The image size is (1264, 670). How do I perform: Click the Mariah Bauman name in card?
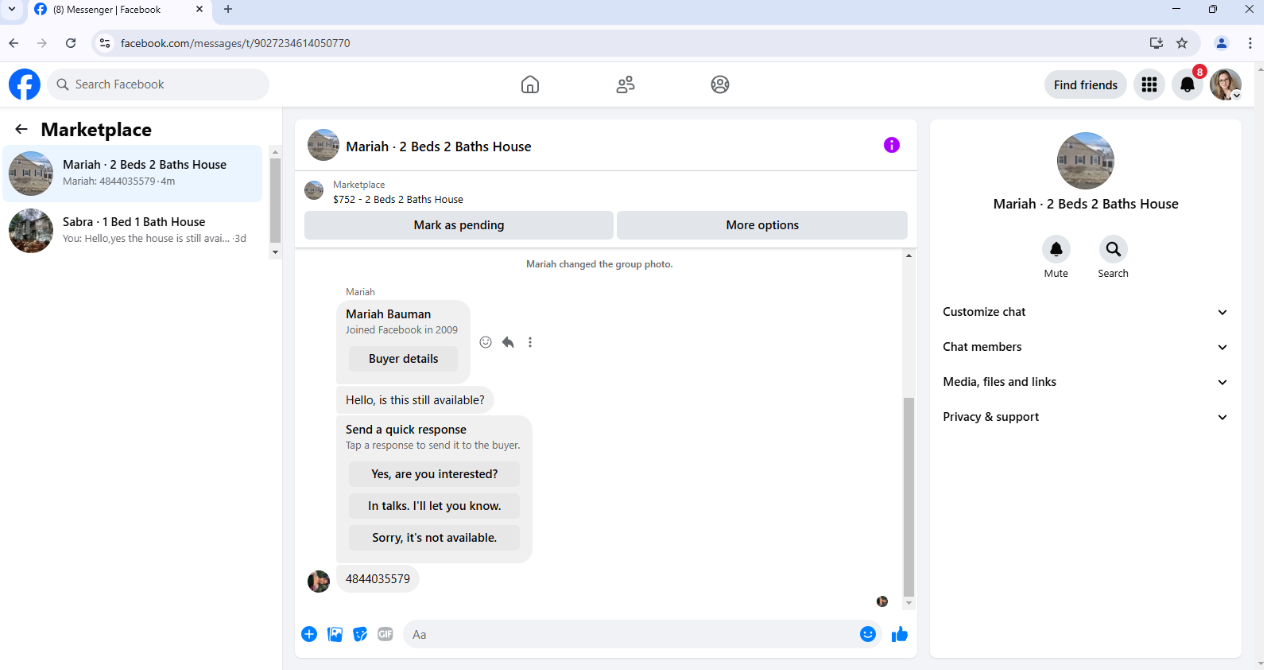click(388, 314)
